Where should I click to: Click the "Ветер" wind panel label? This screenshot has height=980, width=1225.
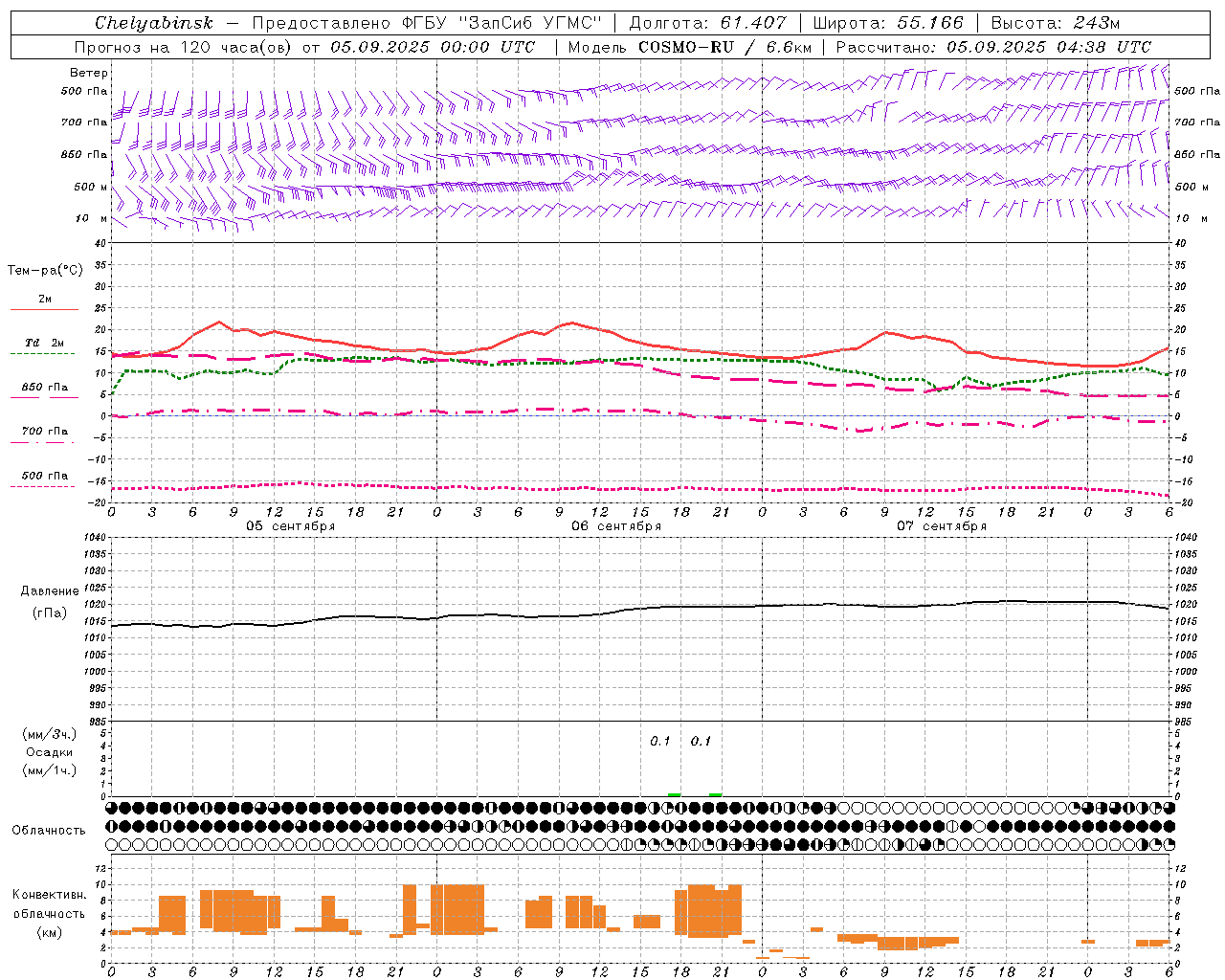(x=89, y=73)
